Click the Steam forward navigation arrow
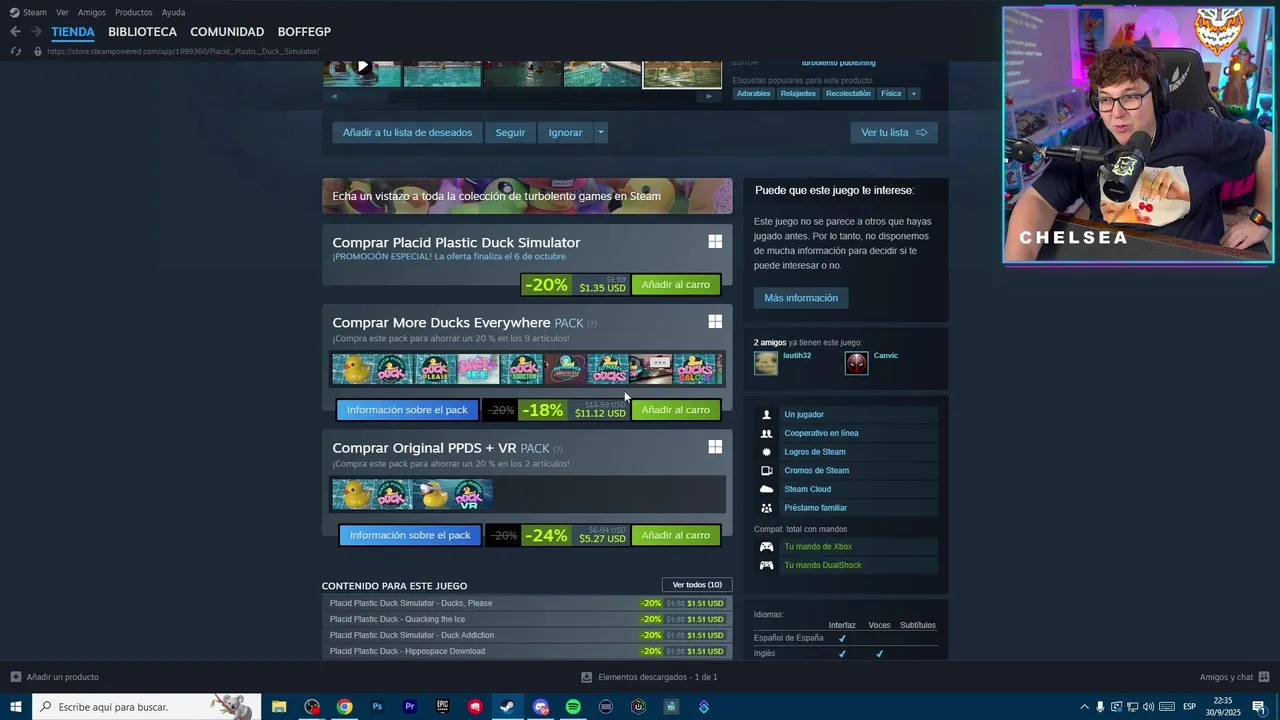Viewport: 1280px width, 720px height. coord(36,32)
